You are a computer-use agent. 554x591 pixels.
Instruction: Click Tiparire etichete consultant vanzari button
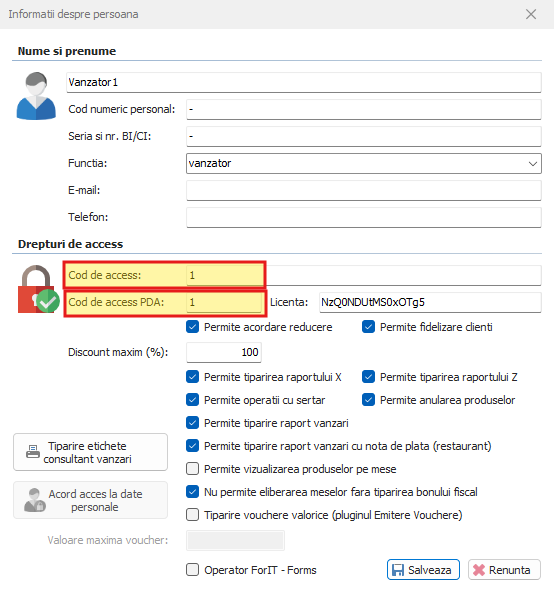click(90, 452)
